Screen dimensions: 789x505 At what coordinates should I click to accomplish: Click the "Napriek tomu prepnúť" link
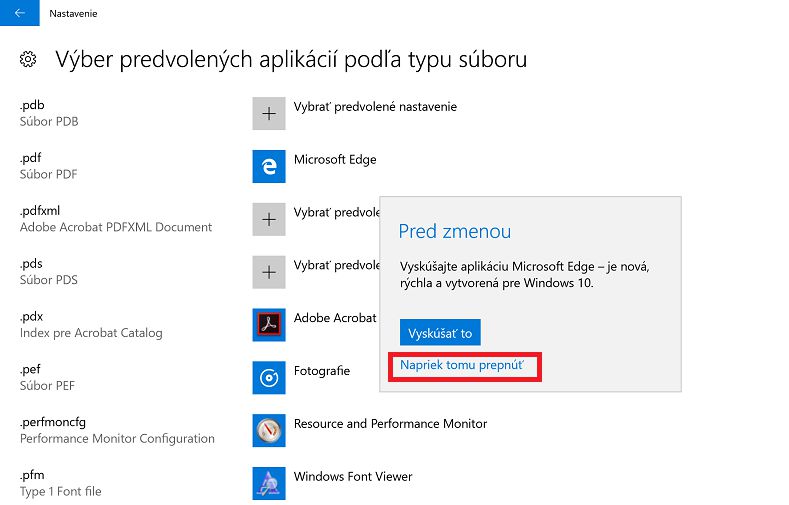[461, 365]
